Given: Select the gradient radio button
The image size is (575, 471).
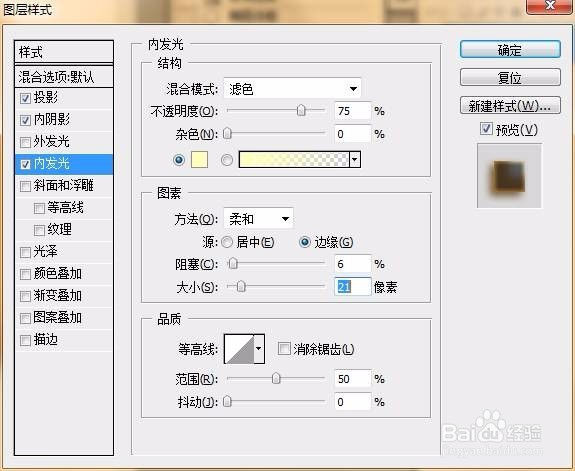Looking at the screenshot, I should (x=227, y=160).
